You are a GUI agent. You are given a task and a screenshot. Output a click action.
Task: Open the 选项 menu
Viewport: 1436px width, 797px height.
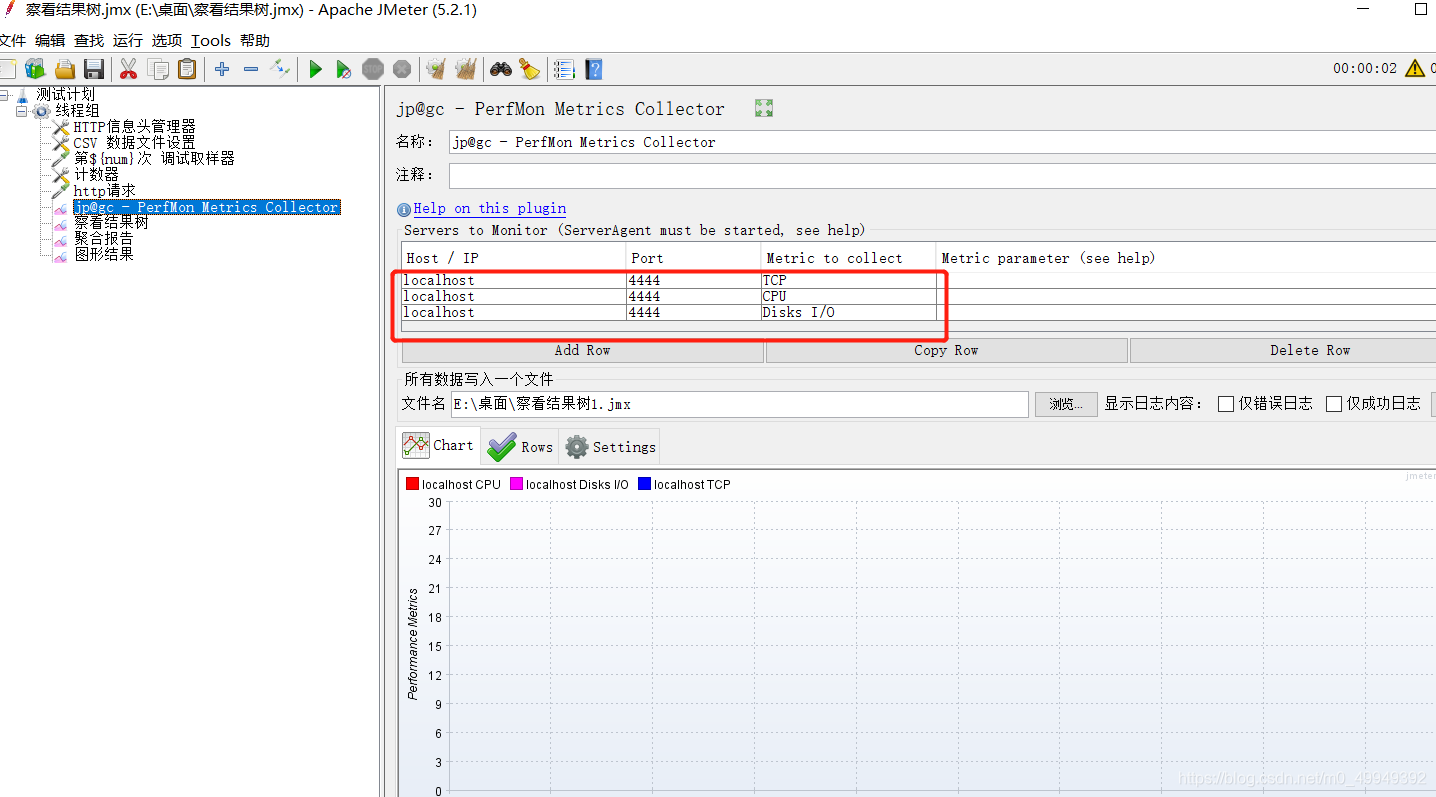click(167, 40)
